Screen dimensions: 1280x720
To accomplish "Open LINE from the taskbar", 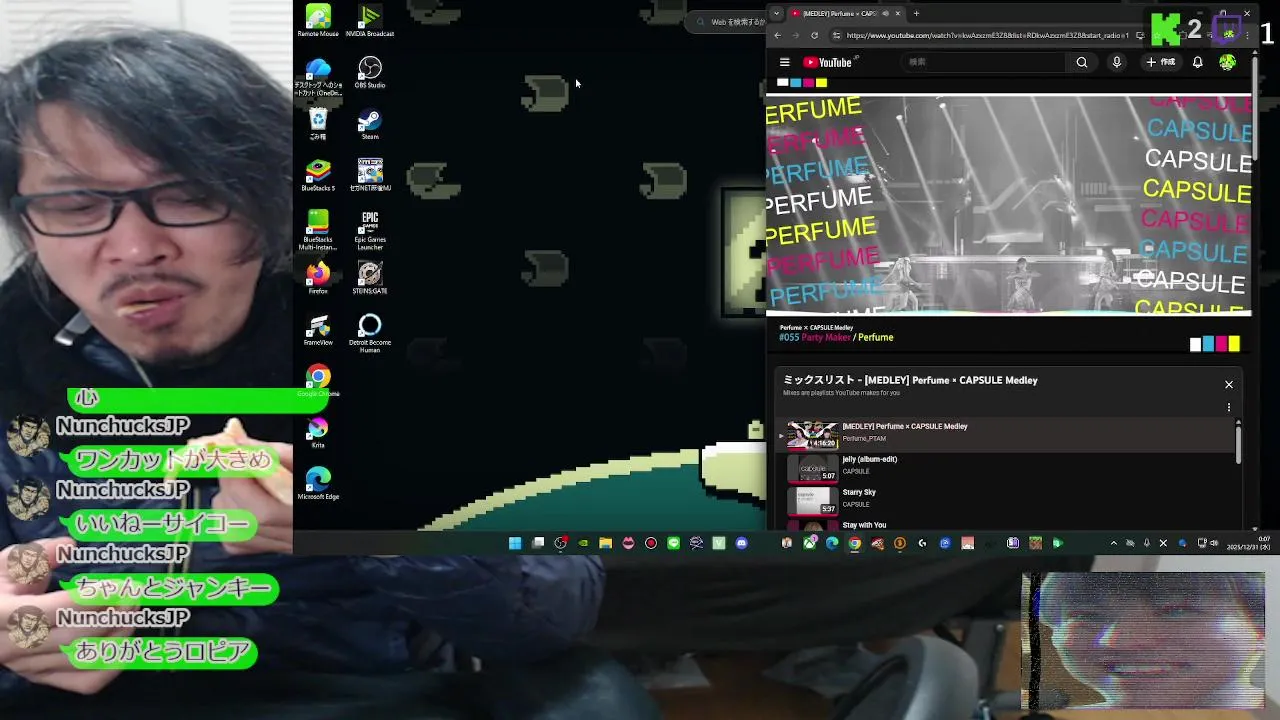I will pos(673,543).
